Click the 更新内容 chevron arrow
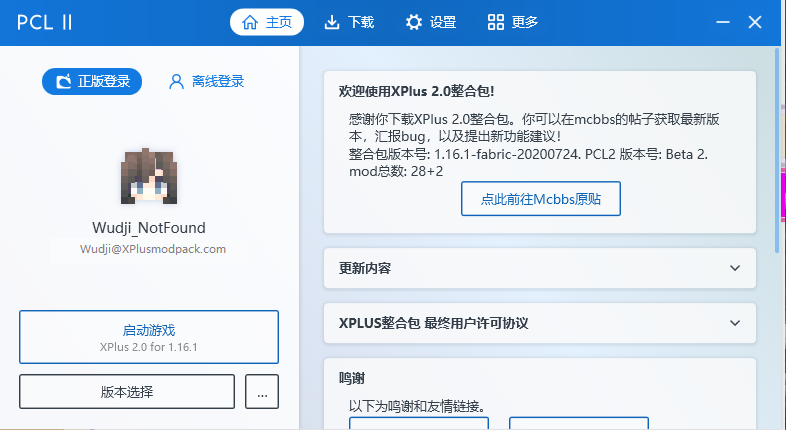 (x=735, y=268)
